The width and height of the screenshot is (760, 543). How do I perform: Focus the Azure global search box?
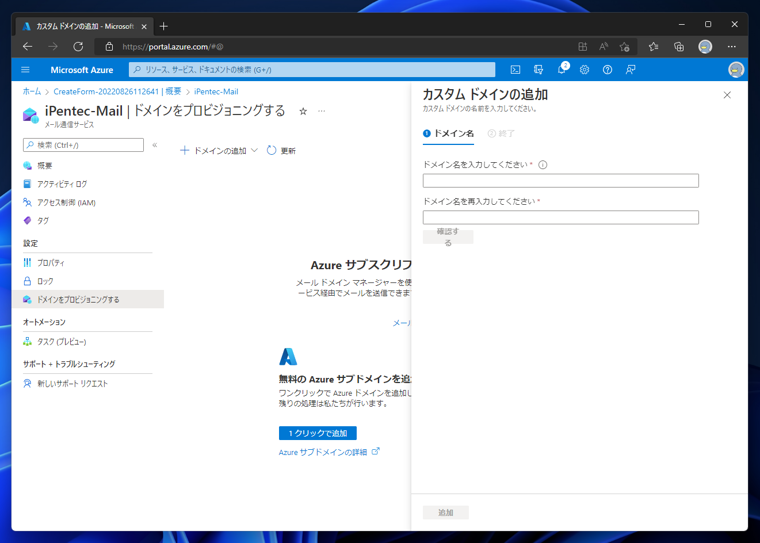[x=312, y=70]
